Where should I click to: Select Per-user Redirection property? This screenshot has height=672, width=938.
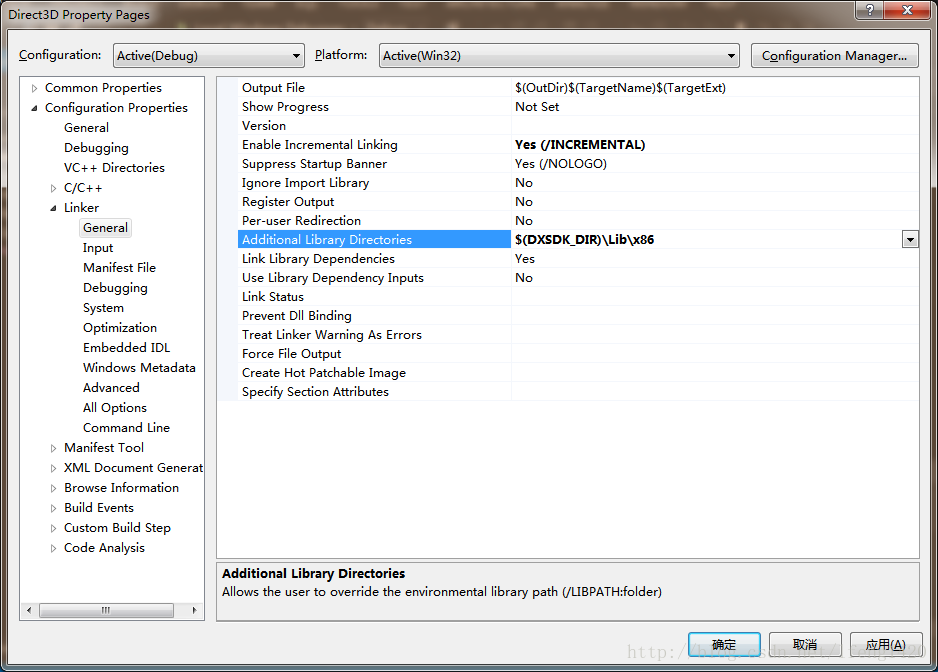(x=374, y=221)
